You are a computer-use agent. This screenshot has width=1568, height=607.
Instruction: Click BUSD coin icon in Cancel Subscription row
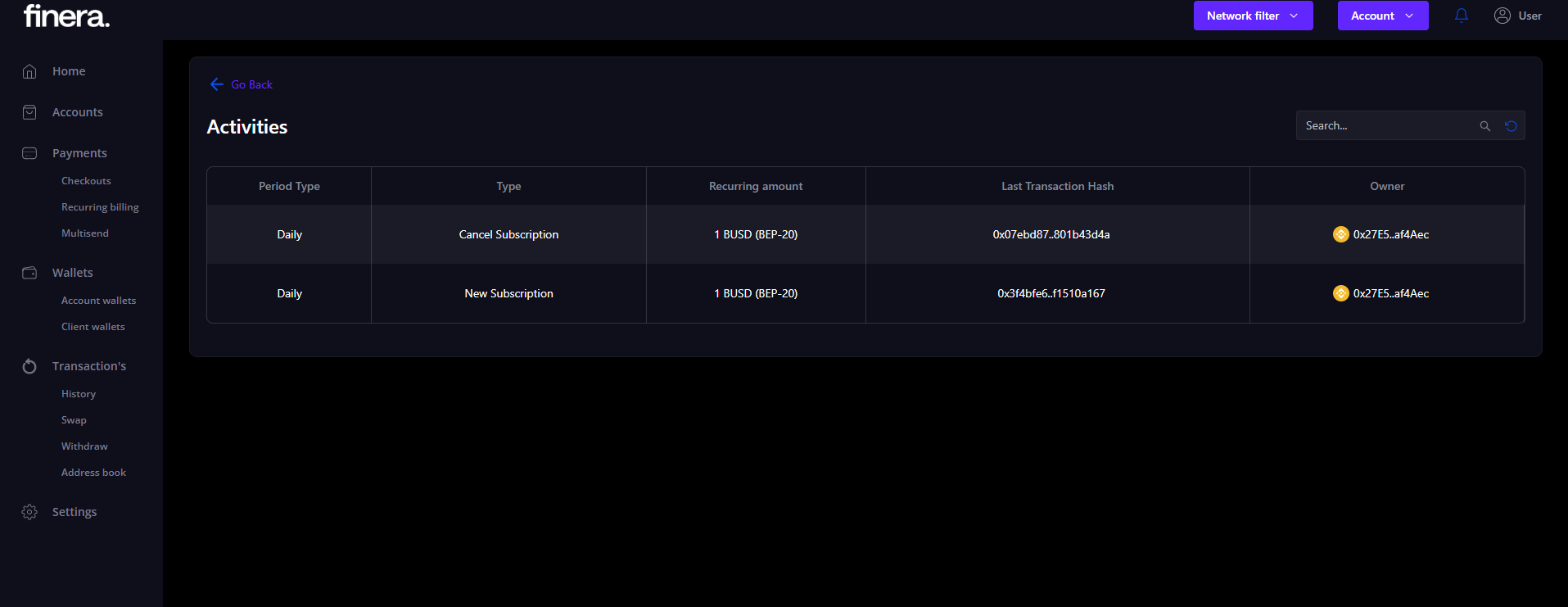tap(1340, 234)
